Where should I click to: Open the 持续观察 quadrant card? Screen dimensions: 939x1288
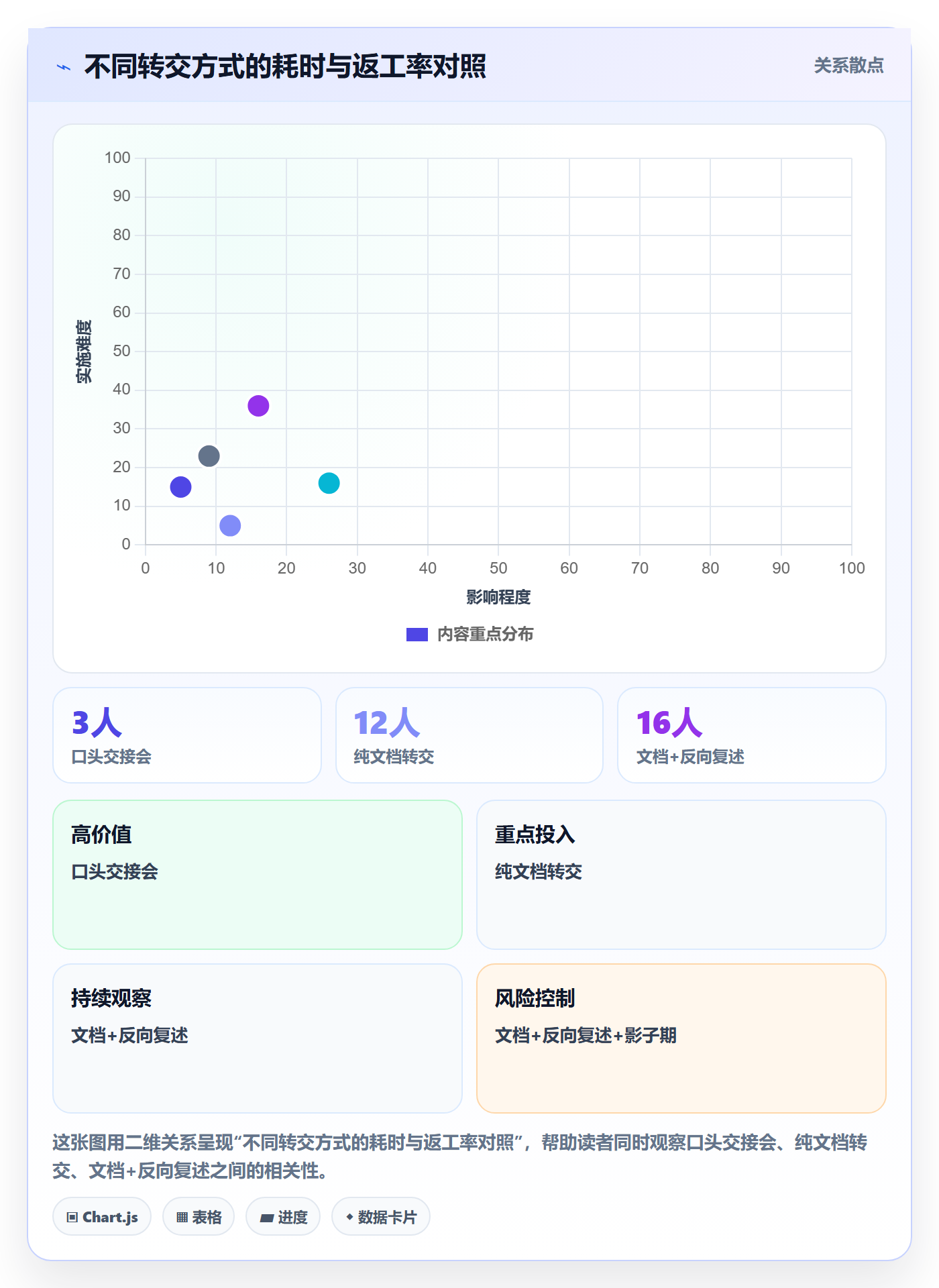[x=258, y=1038]
